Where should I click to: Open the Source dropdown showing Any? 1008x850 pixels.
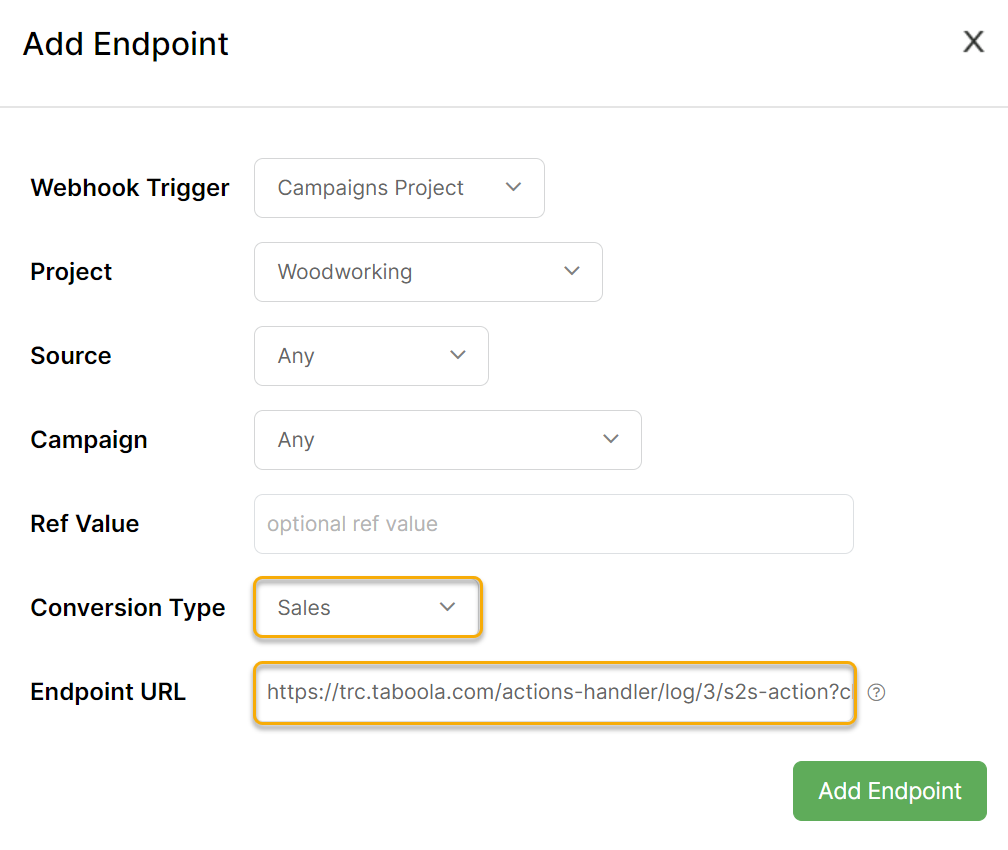pyautogui.click(x=370, y=356)
